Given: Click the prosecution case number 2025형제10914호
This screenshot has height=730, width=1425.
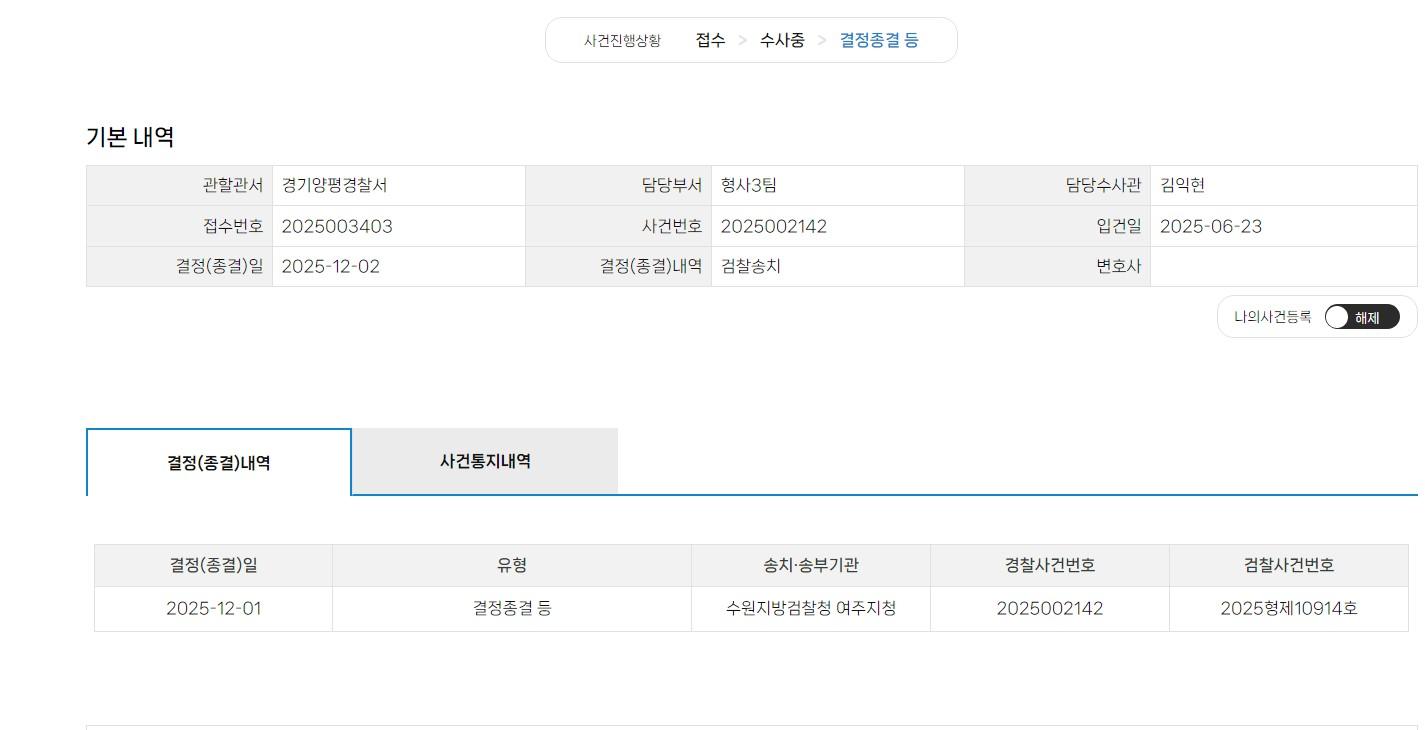Looking at the screenshot, I should 1288,608.
